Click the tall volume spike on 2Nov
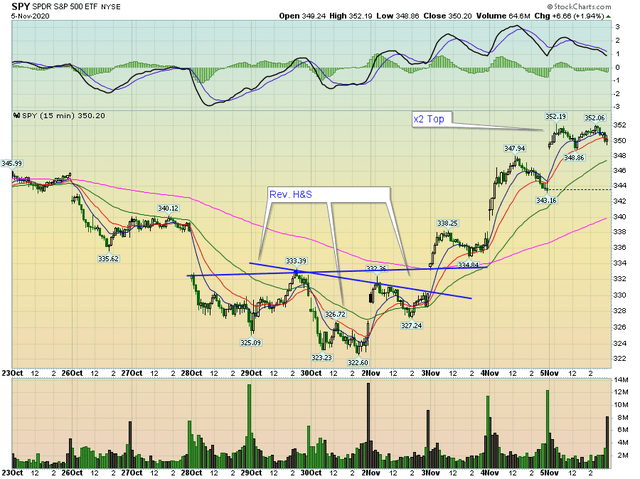Screen dimensions: 640x479 [369, 426]
